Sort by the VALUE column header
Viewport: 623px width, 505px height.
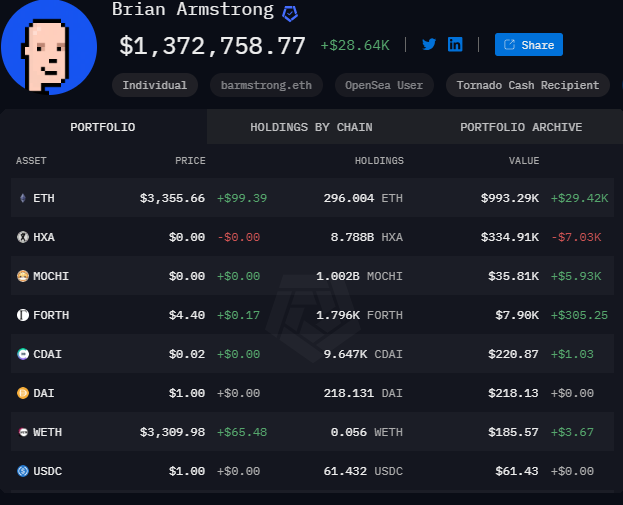click(x=524, y=161)
